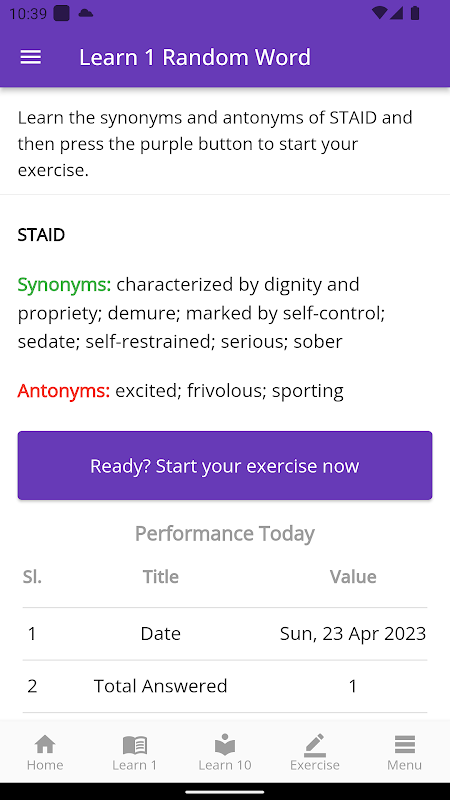Screen dimensions: 450x800
Task: Select the Date row in performance table
Action: click(225, 634)
